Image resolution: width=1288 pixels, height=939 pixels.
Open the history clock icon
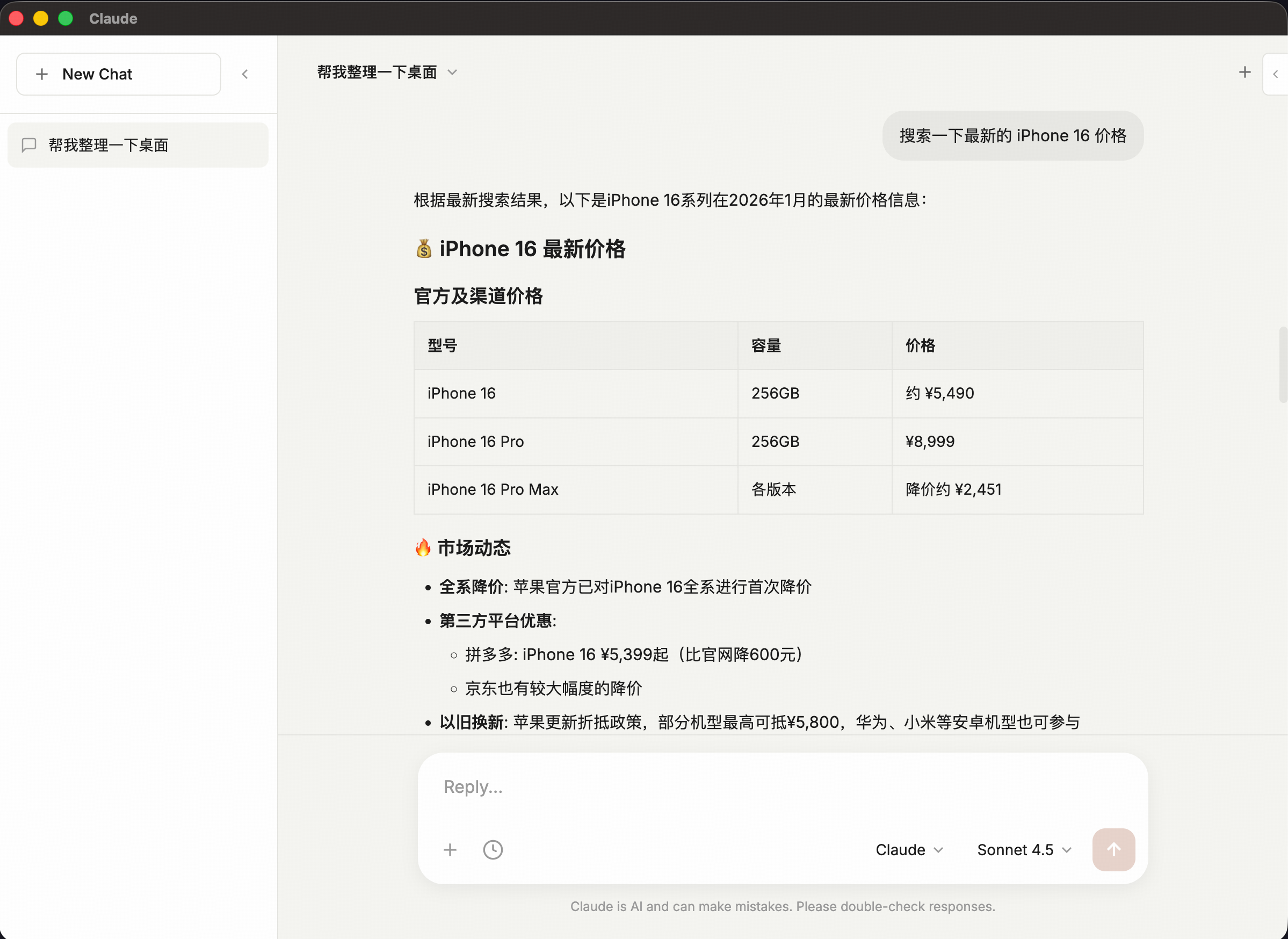492,849
